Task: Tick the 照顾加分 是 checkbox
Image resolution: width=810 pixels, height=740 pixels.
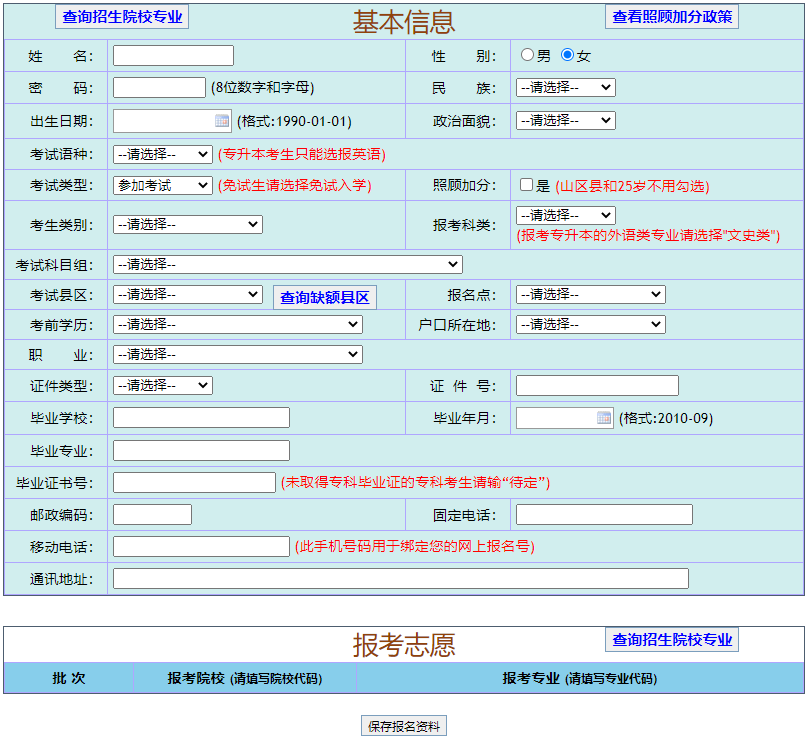Action: coord(526,185)
